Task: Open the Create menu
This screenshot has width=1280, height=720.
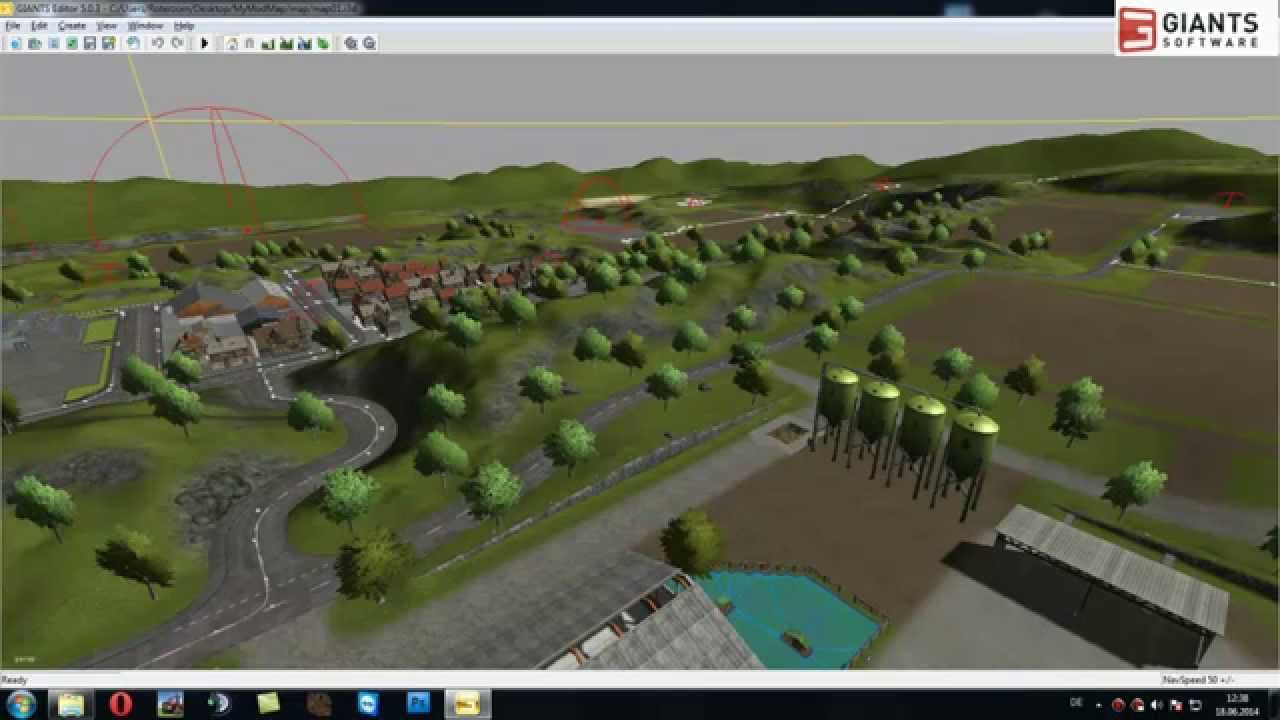Action: pos(71,25)
